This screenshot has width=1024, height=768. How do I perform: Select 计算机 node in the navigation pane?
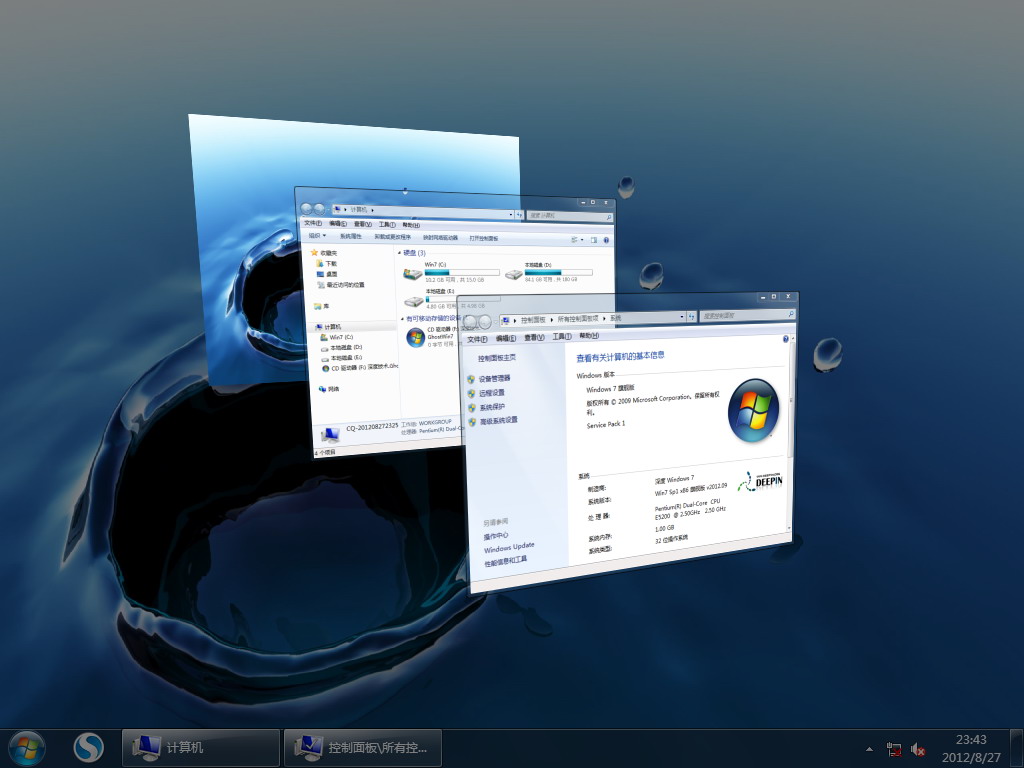click(328, 327)
